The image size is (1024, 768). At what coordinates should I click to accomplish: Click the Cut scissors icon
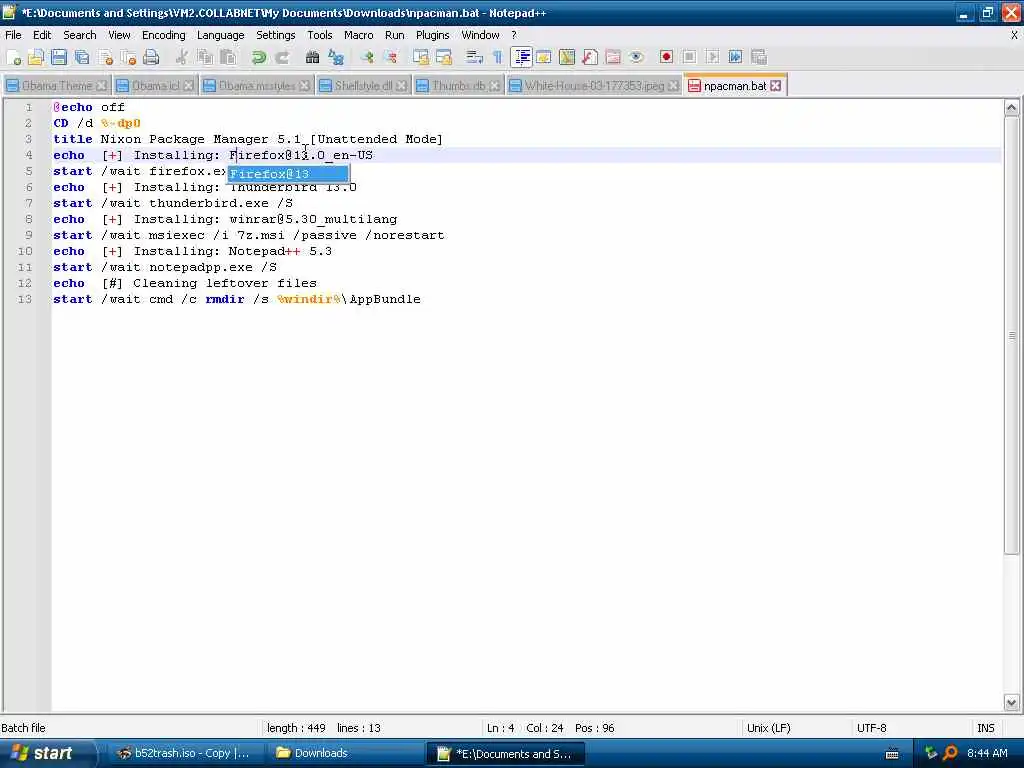pos(182,57)
